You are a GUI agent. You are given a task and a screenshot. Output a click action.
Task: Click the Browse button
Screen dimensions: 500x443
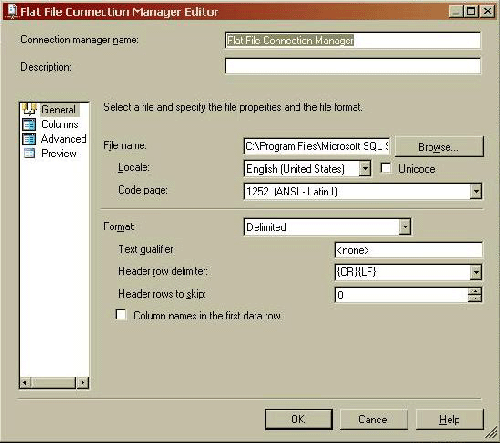click(x=439, y=146)
